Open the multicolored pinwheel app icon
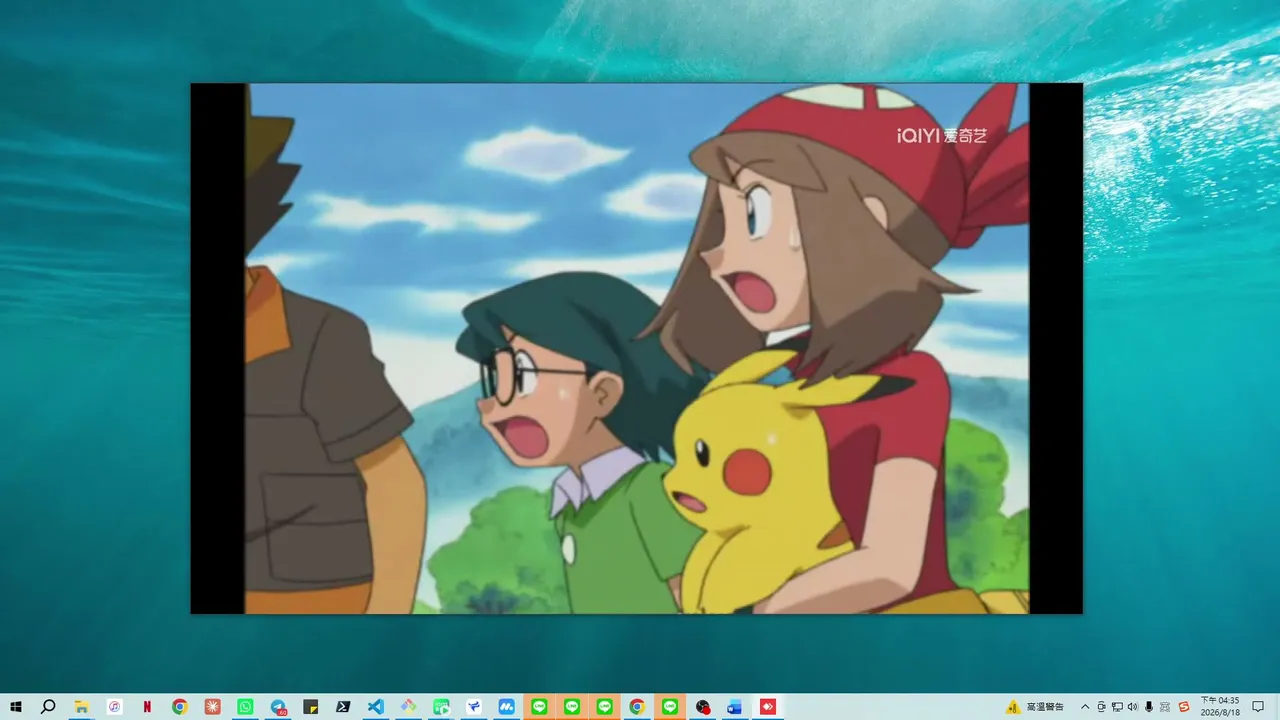This screenshot has width=1280, height=720. (408, 706)
